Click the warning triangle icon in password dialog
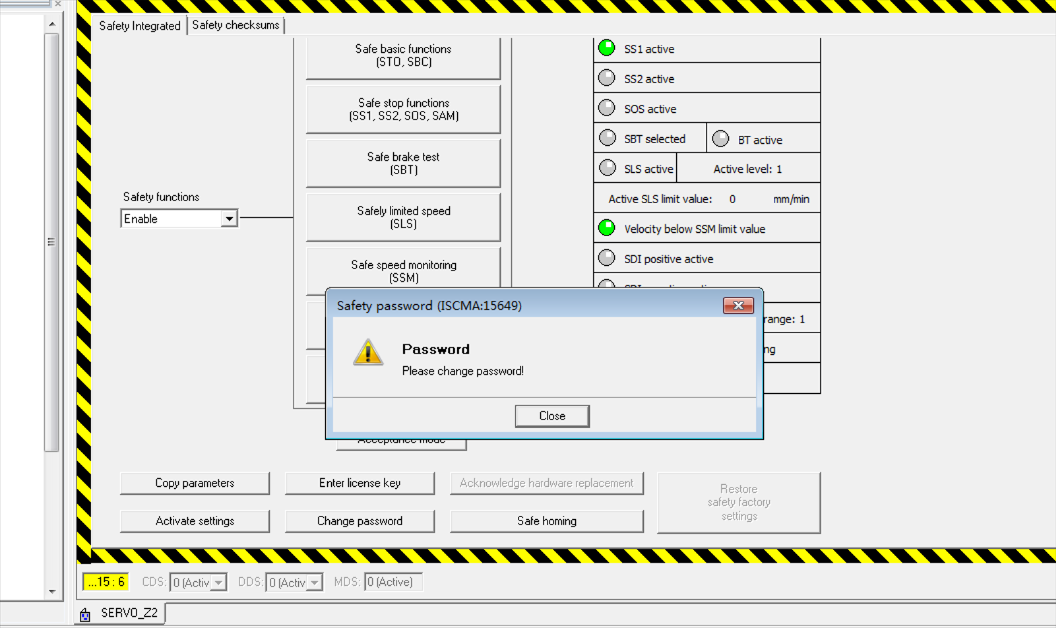 pyautogui.click(x=368, y=352)
